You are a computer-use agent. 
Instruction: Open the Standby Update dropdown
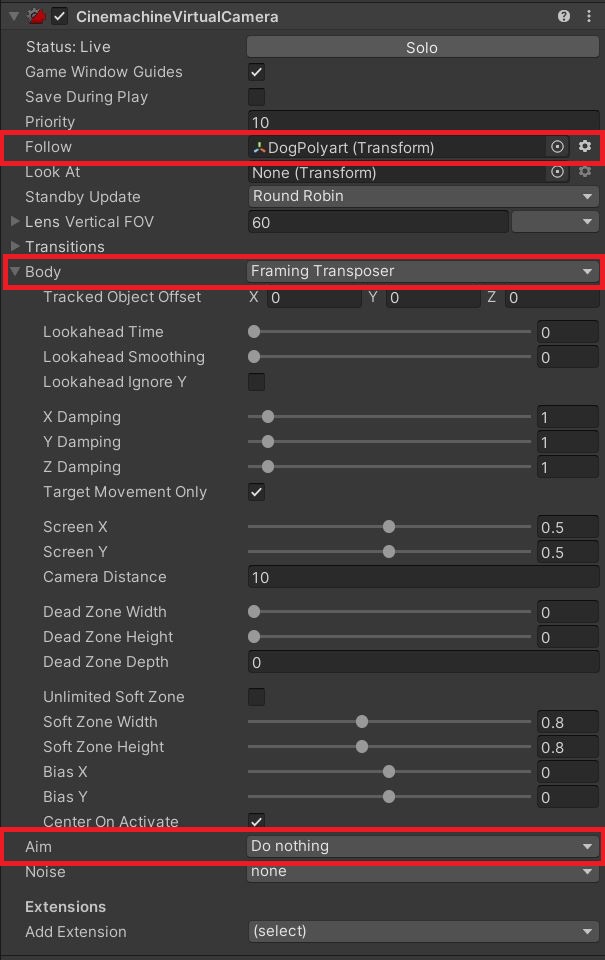[x=423, y=197]
